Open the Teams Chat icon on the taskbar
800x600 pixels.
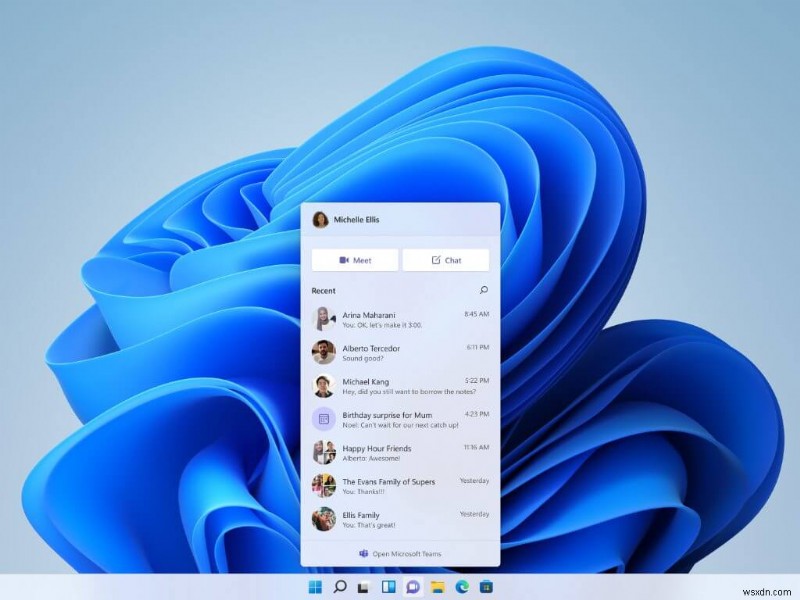[412, 585]
